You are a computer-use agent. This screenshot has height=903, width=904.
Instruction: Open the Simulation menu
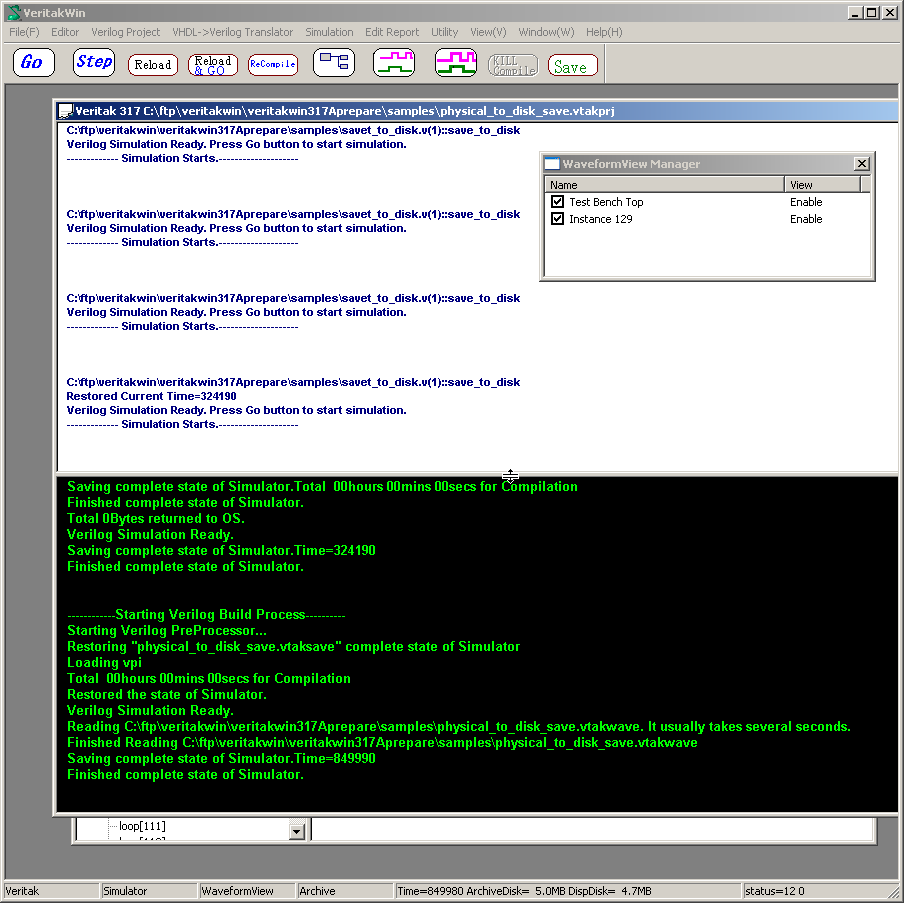point(329,32)
